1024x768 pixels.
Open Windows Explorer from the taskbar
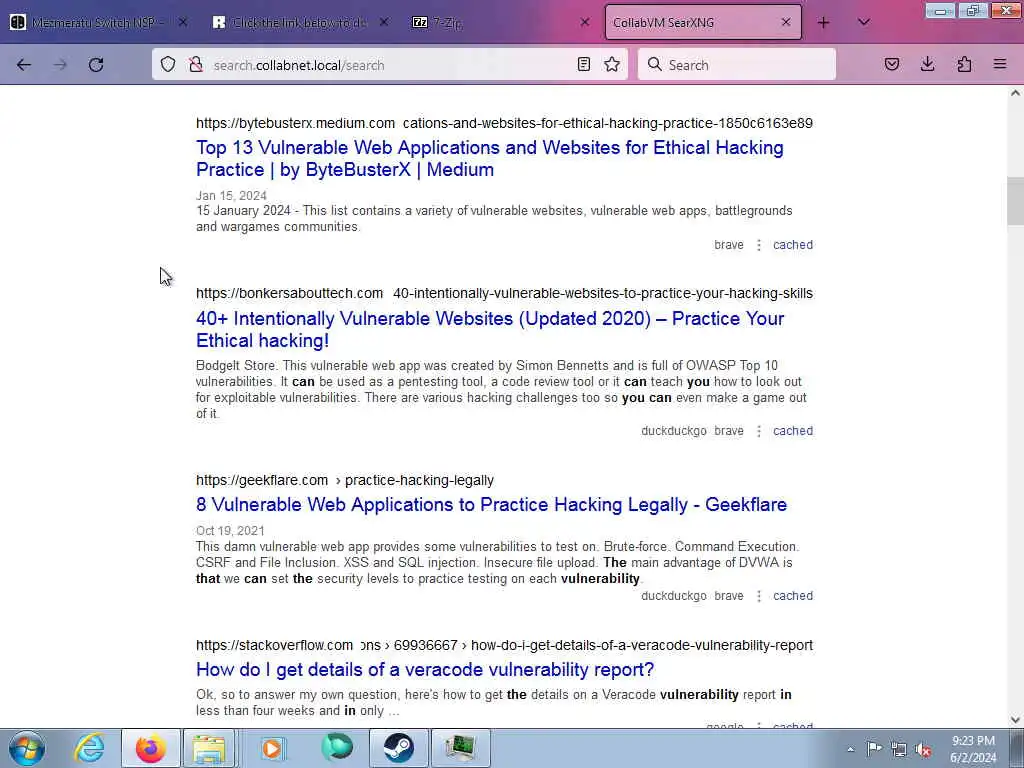click(209, 748)
